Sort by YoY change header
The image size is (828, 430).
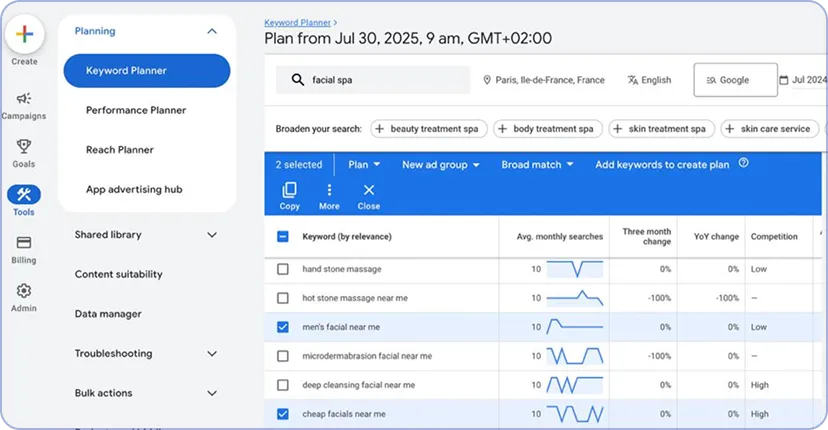pyautogui.click(x=716, y=237)
